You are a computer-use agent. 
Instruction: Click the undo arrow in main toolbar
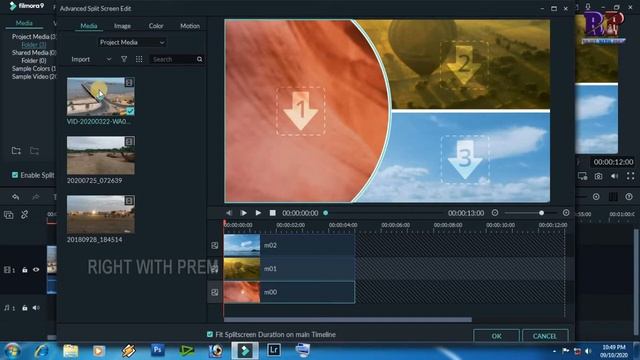point(16,197)
